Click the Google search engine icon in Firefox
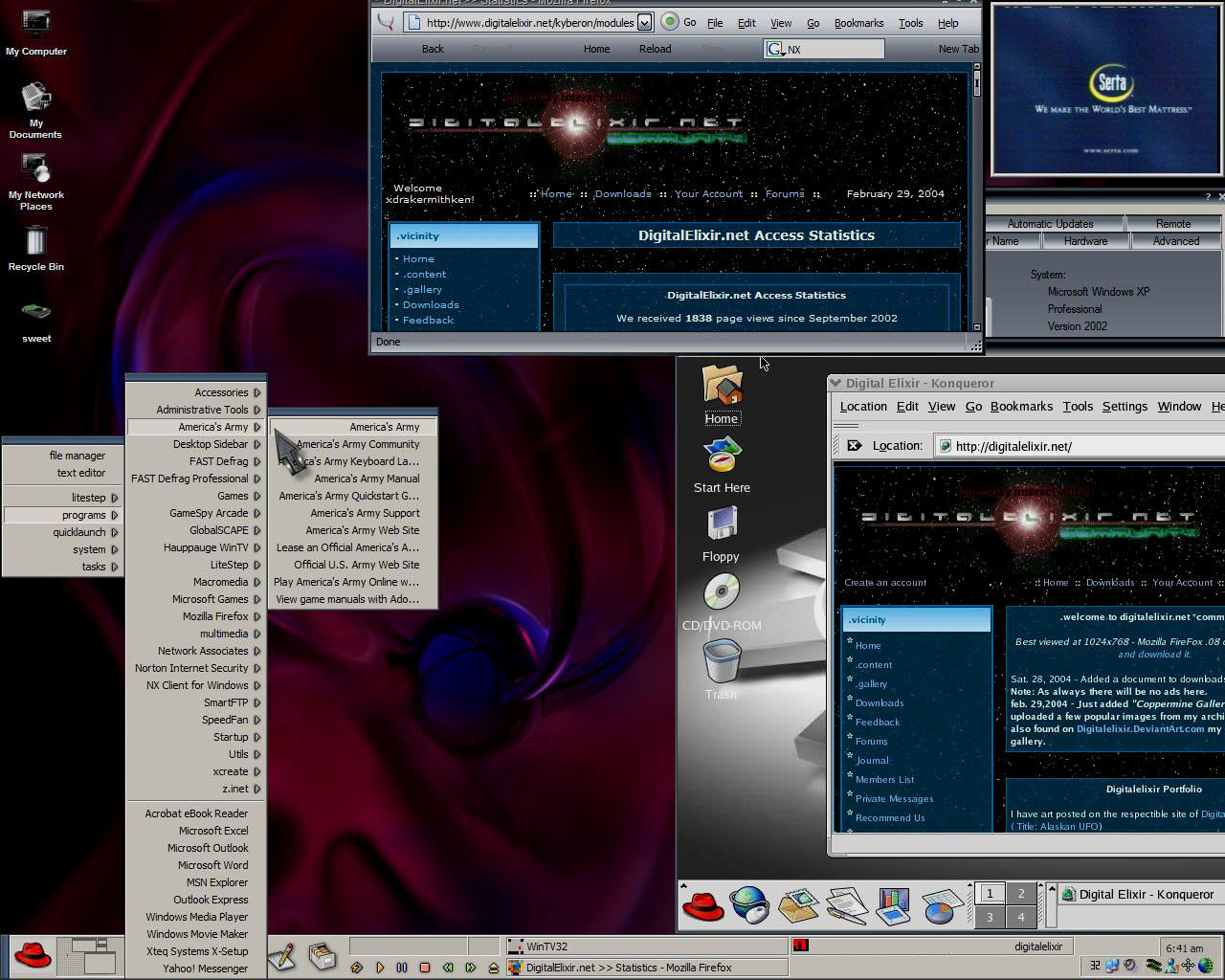Screen dimensions: 1225x980 tap(776, 49)
